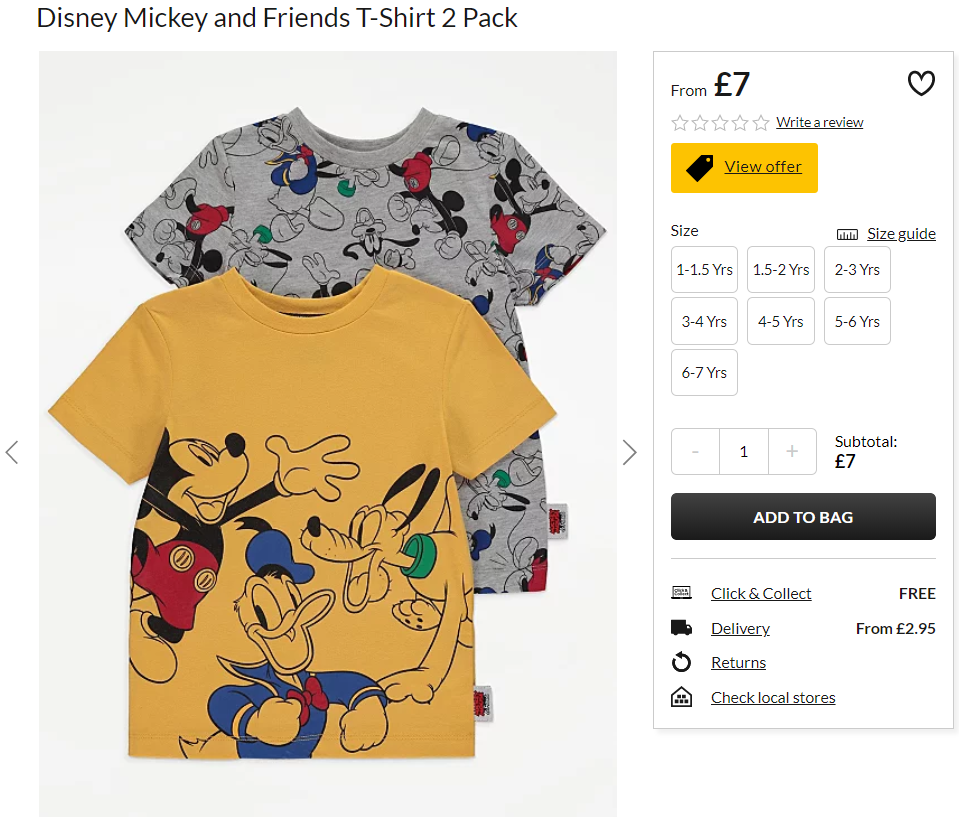The height and width of the screenshot is (817, 959).
Task: Open the Write a review link
Action: pos(820,122)
